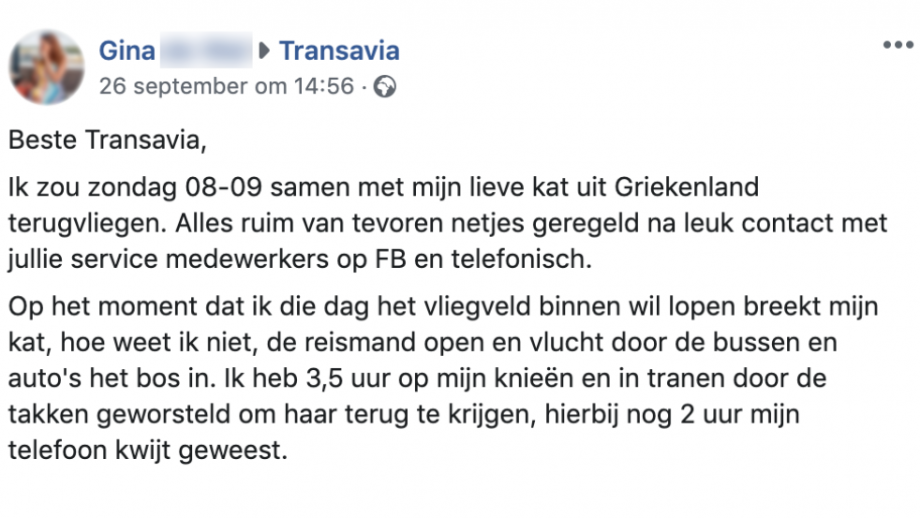This screenshot has height=518, width=920.
Task: Open the post timestamp 26 september
Action: pos(226,86)
